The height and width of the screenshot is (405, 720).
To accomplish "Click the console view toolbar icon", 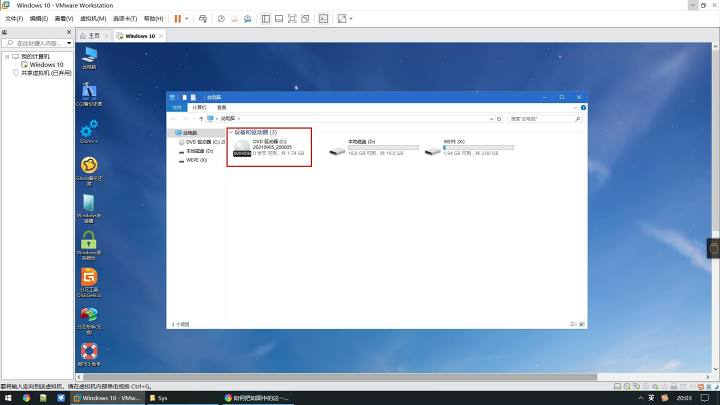I will (x=324, y=19).
